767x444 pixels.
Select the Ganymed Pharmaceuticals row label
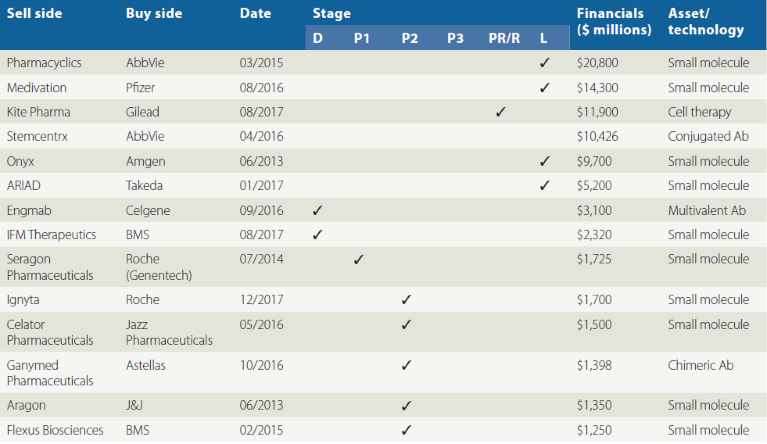coord(49,373)
